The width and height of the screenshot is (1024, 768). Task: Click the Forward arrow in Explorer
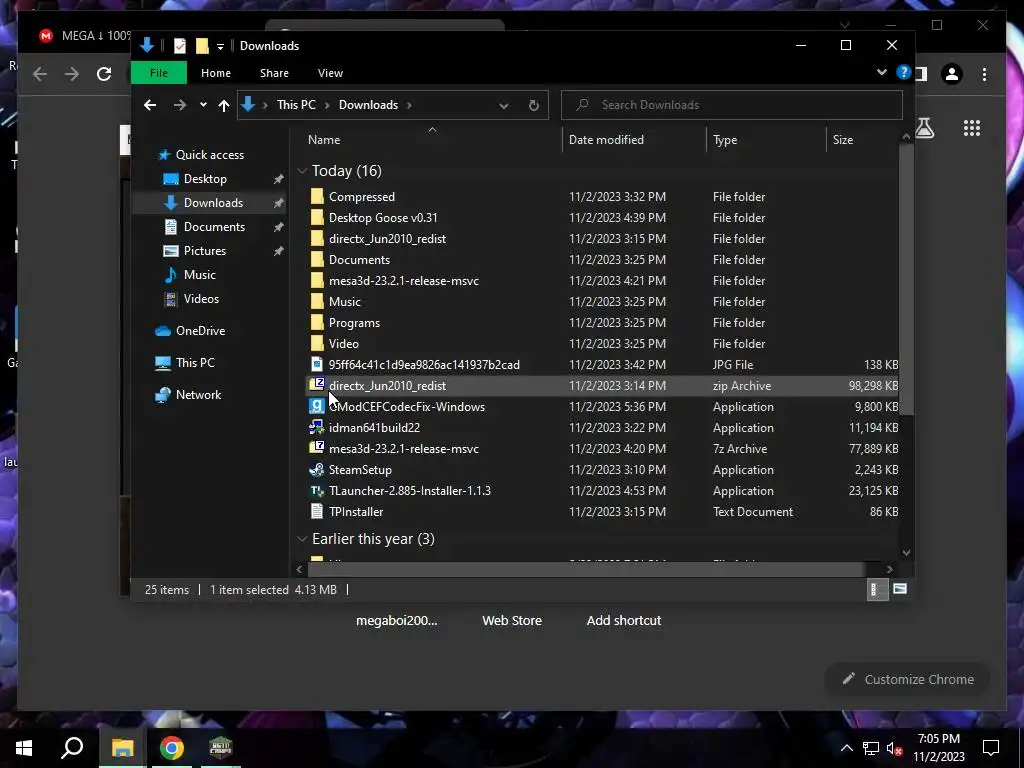coord(180,105)
